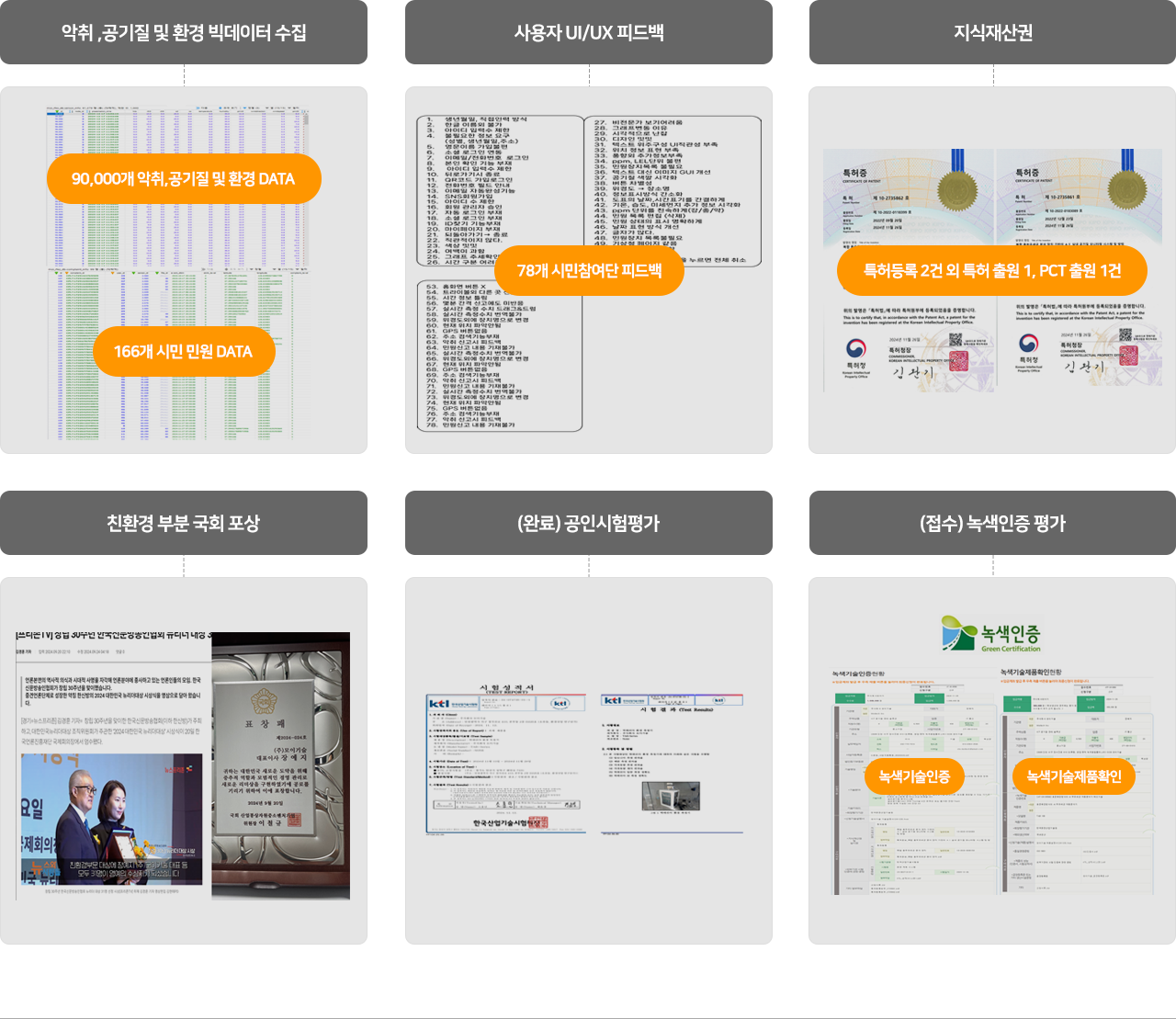1176x1019 pixels.
Task: Select the 악취, 공기질 및 환경 빅데이터 수집 header
Action: (184, 32)
